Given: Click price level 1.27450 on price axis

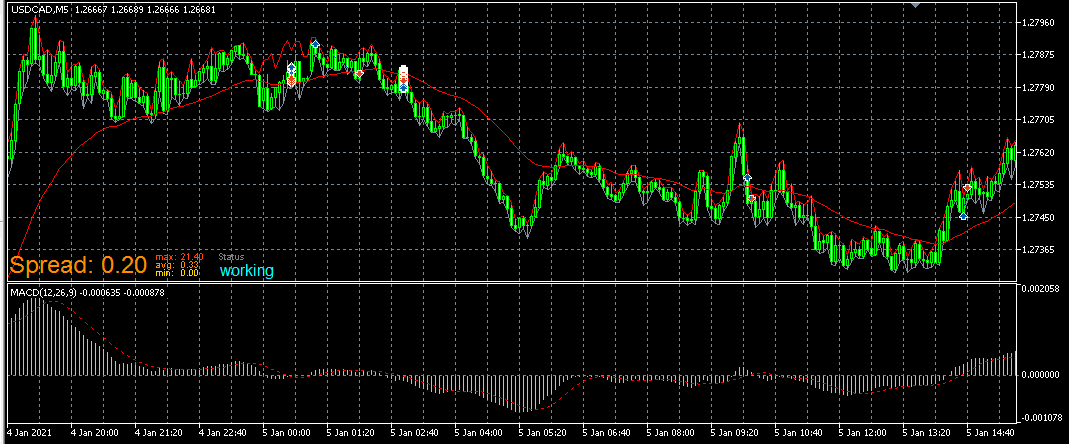Looking at the screenshot, I should pos(1039,218).
